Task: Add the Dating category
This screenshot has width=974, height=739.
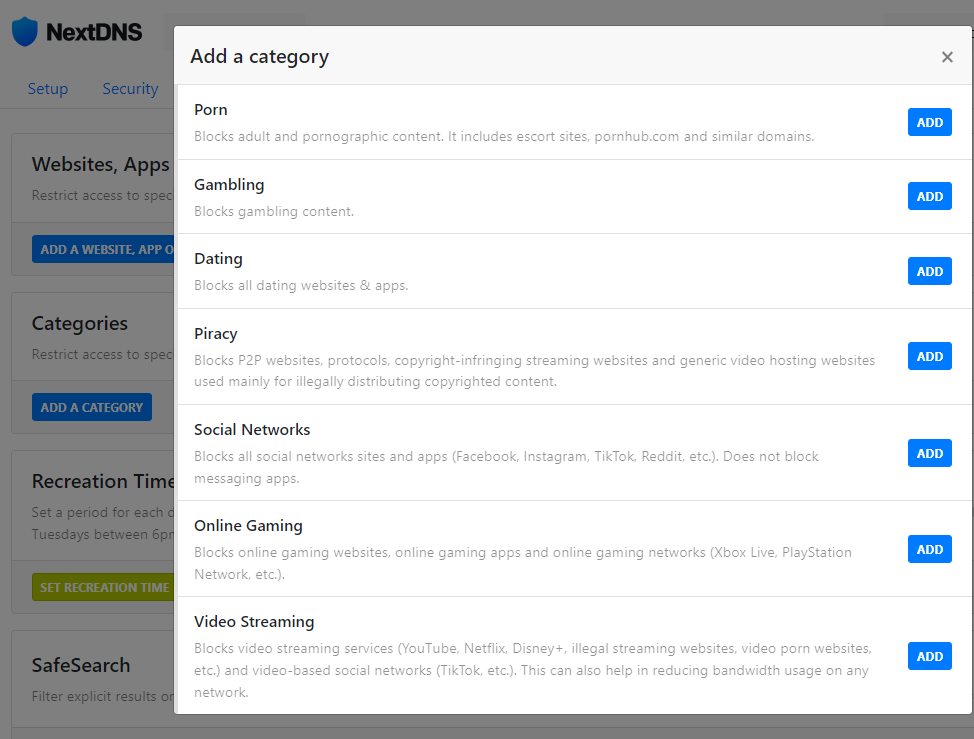Action: [x=929, y=271]
